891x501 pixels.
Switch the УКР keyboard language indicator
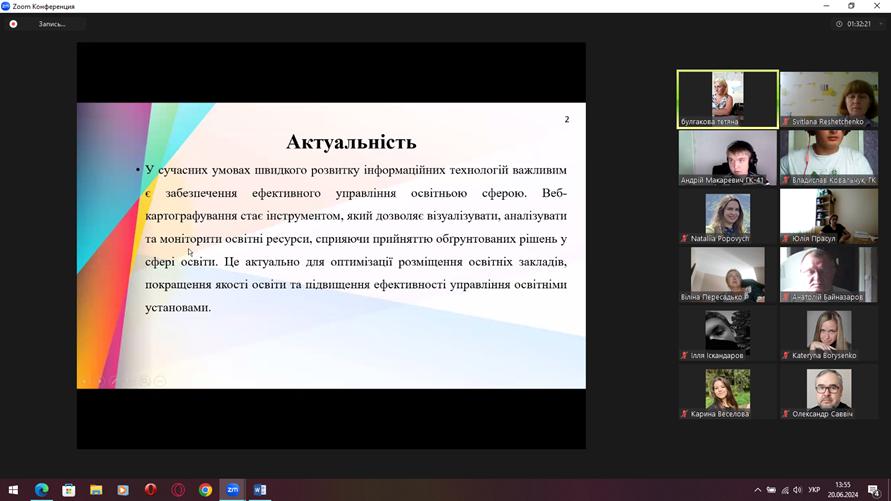pos(815,490)
